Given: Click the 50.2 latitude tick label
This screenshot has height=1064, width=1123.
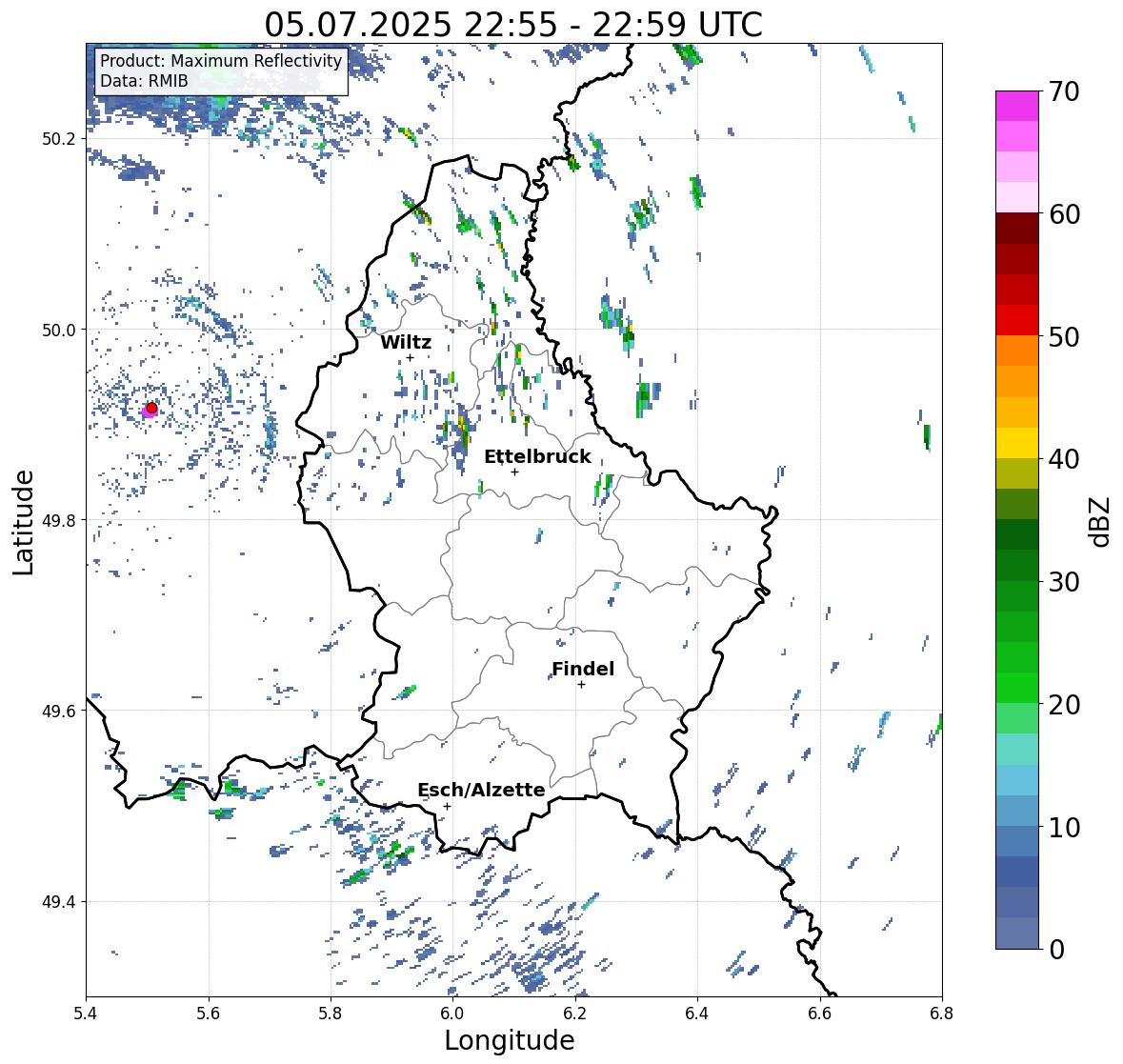Looking at the screenshot, I should 59,139.
